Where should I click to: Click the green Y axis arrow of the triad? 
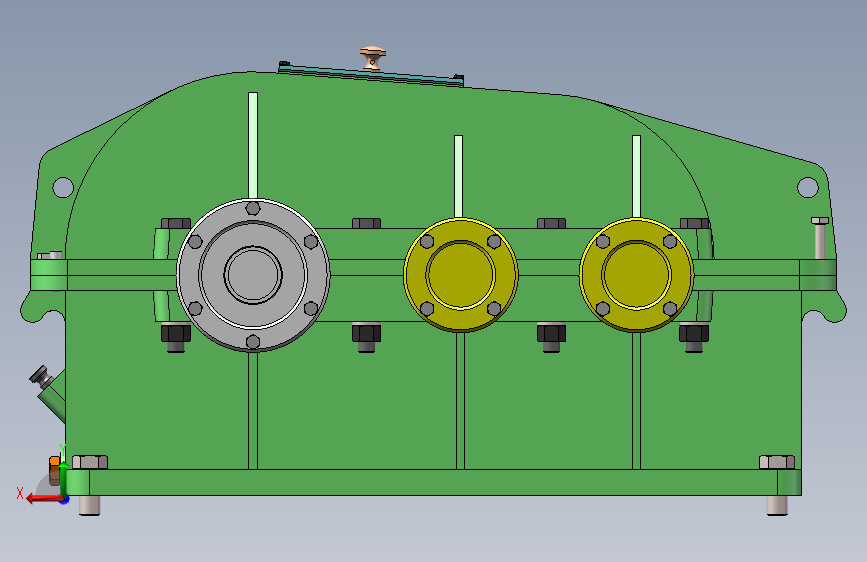pyautogui.click(x=63, y=480)
